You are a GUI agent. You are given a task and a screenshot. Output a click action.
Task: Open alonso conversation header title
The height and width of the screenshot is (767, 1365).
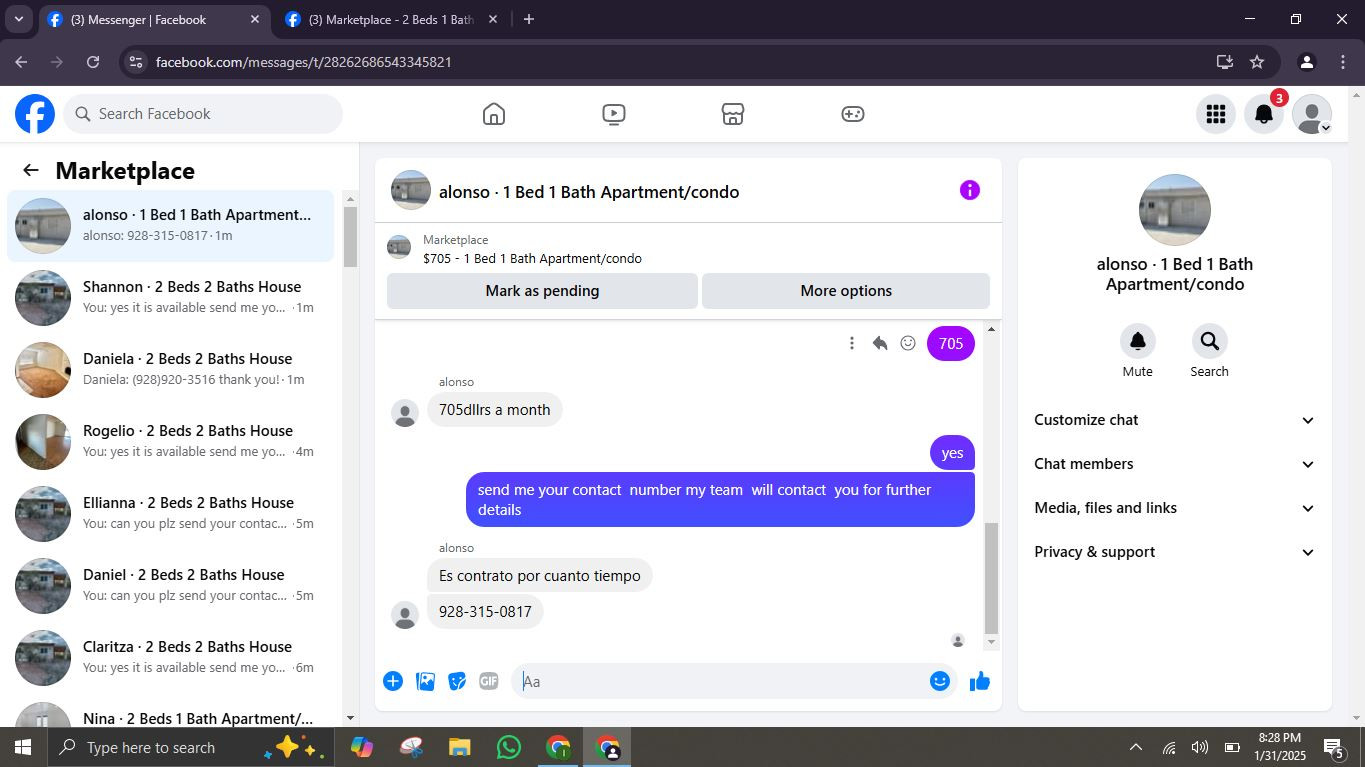[589, 192]
